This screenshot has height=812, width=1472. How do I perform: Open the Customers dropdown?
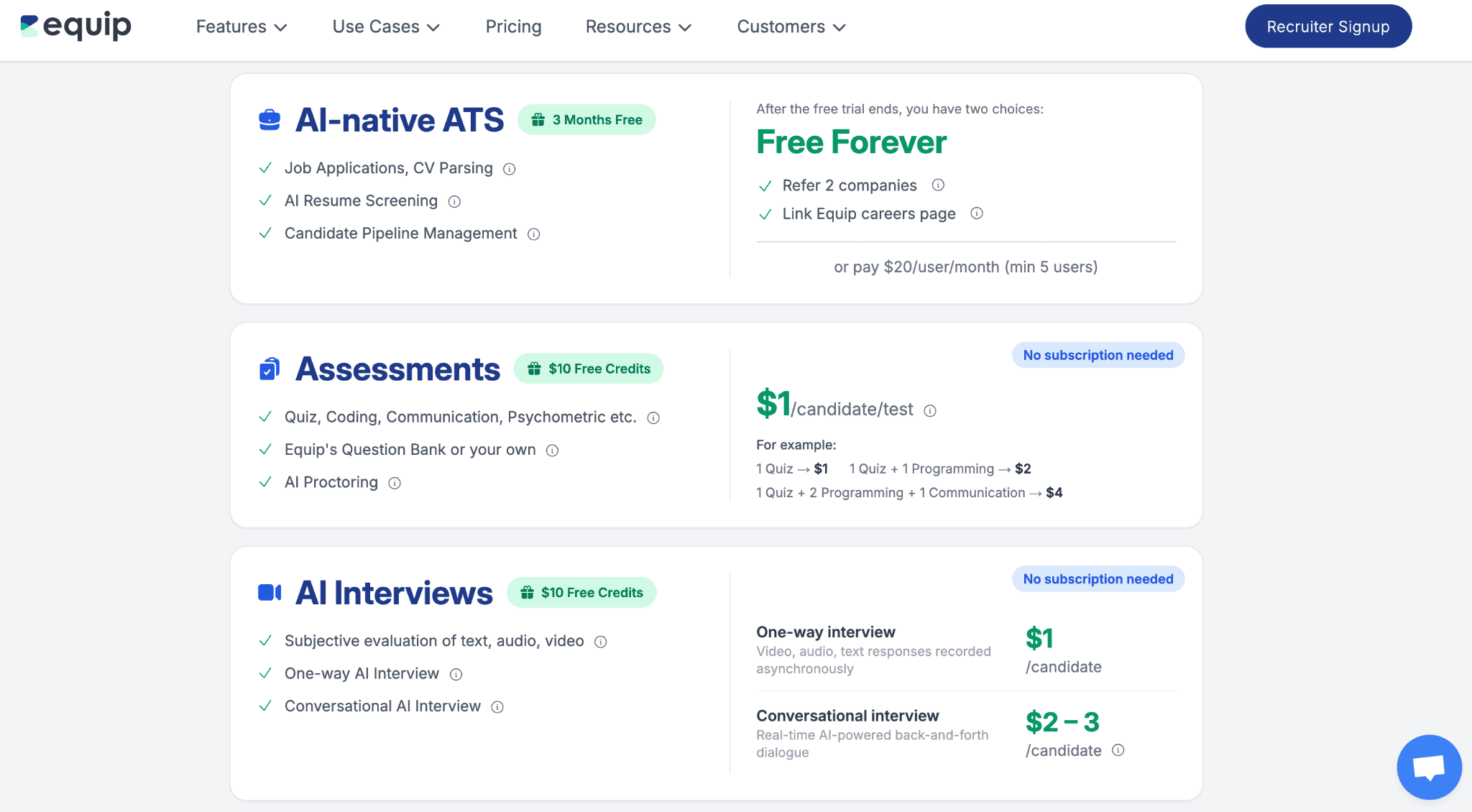click(x=791, y=27)
